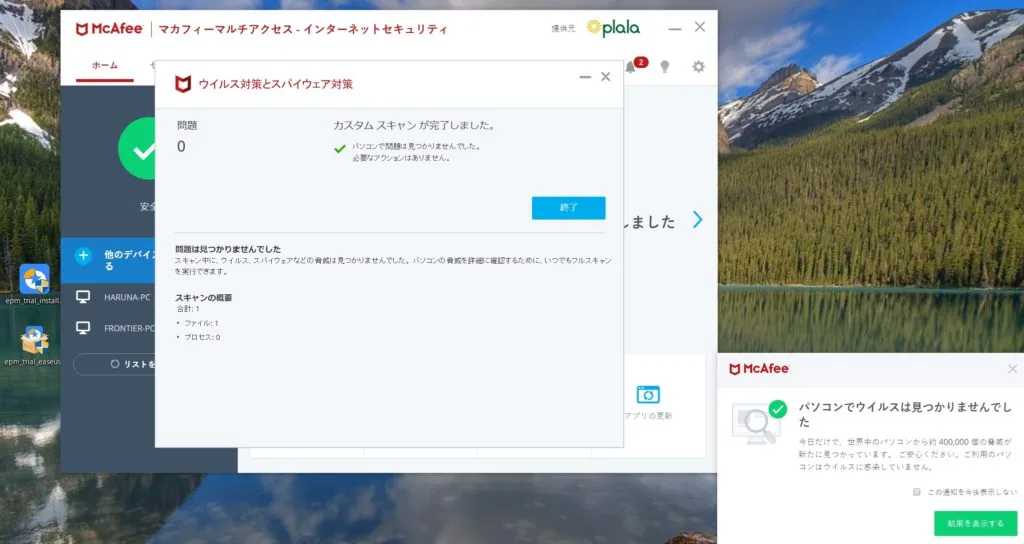Click the スキャンの概要 heading
1024x544 pixels.
[x=204, y=297]
